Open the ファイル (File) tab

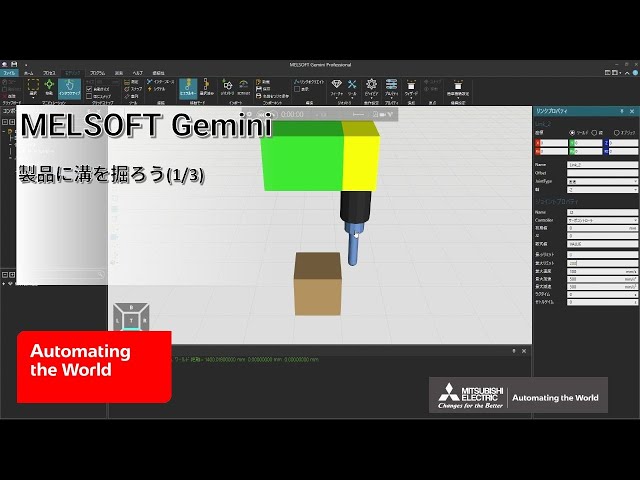pos(9,73)
